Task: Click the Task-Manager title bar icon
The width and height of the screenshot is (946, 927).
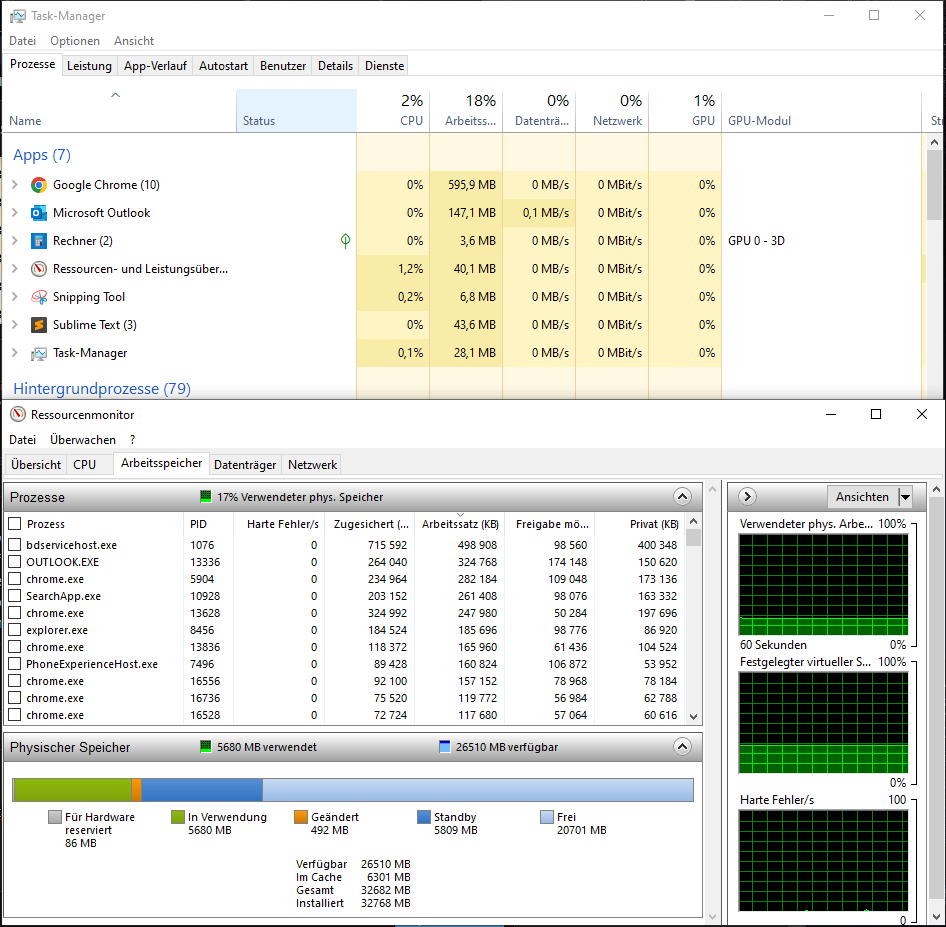Action: [x=17, y=16]
